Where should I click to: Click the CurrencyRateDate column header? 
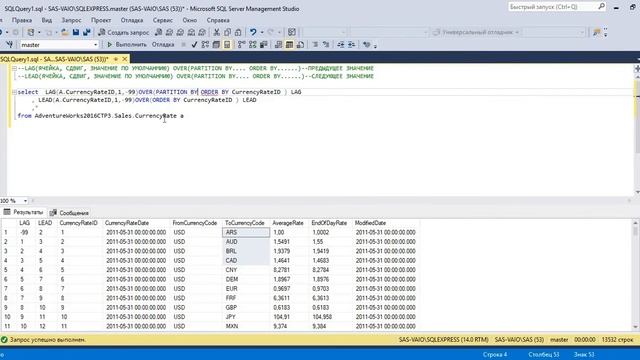tap(127, 223)
